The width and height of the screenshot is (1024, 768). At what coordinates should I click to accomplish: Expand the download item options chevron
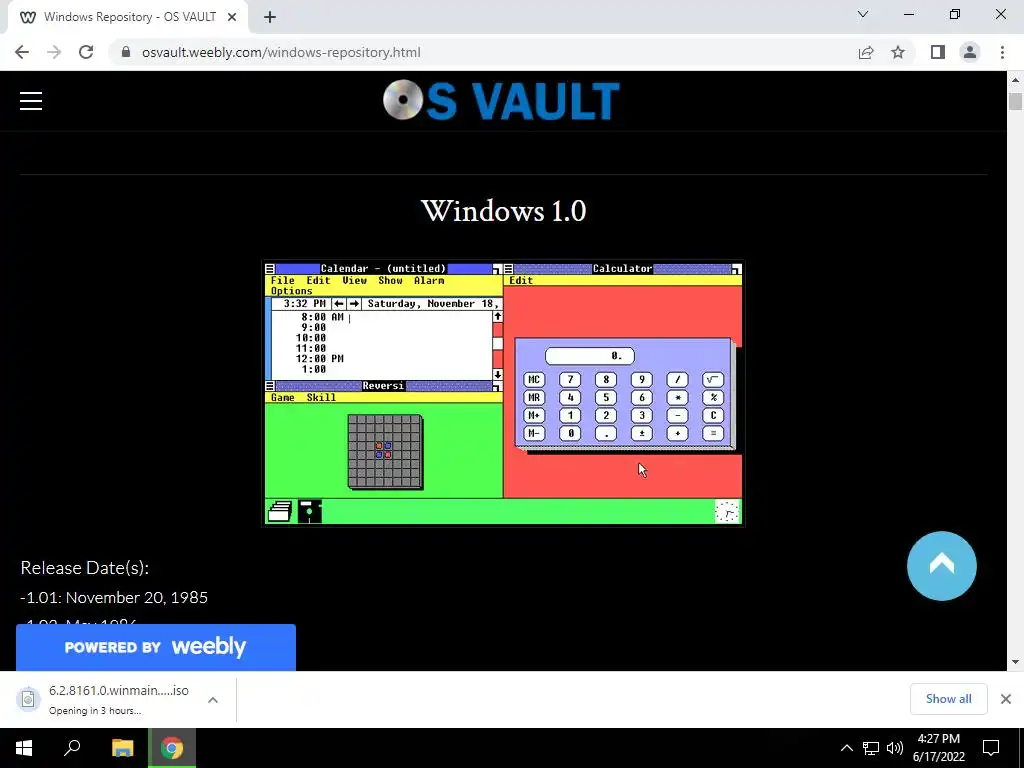(x=213, y=699)
